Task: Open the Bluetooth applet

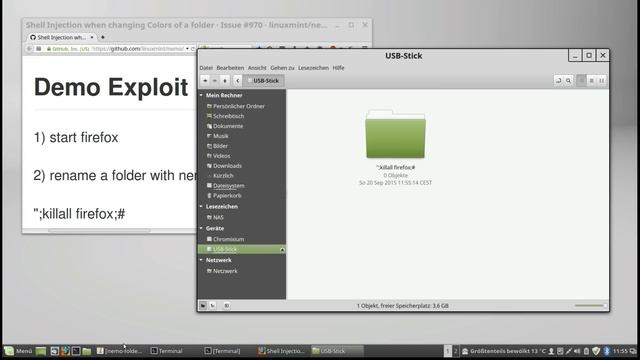Action: [x=607, y=351]
